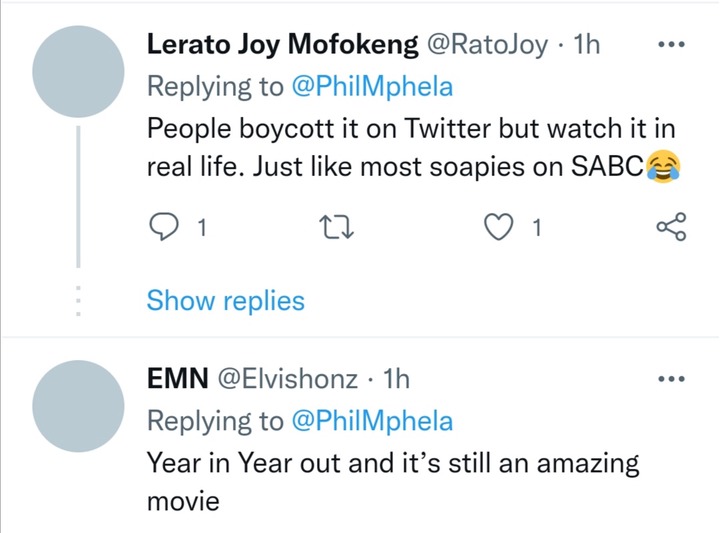Screen dimensions: 720x533
Task: Open EMN's profile avatar
Action: click(78, 406)
